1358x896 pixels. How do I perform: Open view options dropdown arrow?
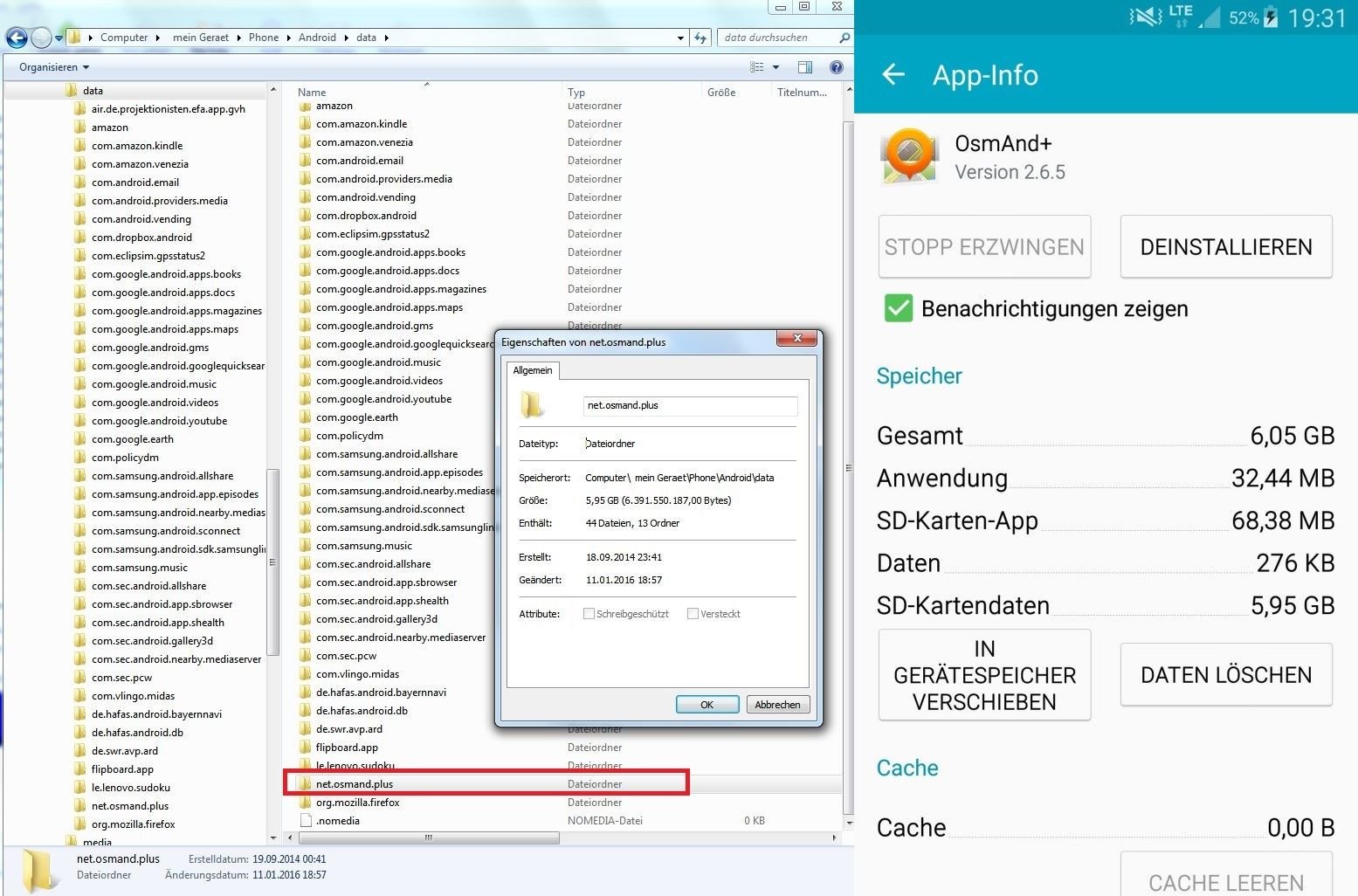click(x=776, y=67)
